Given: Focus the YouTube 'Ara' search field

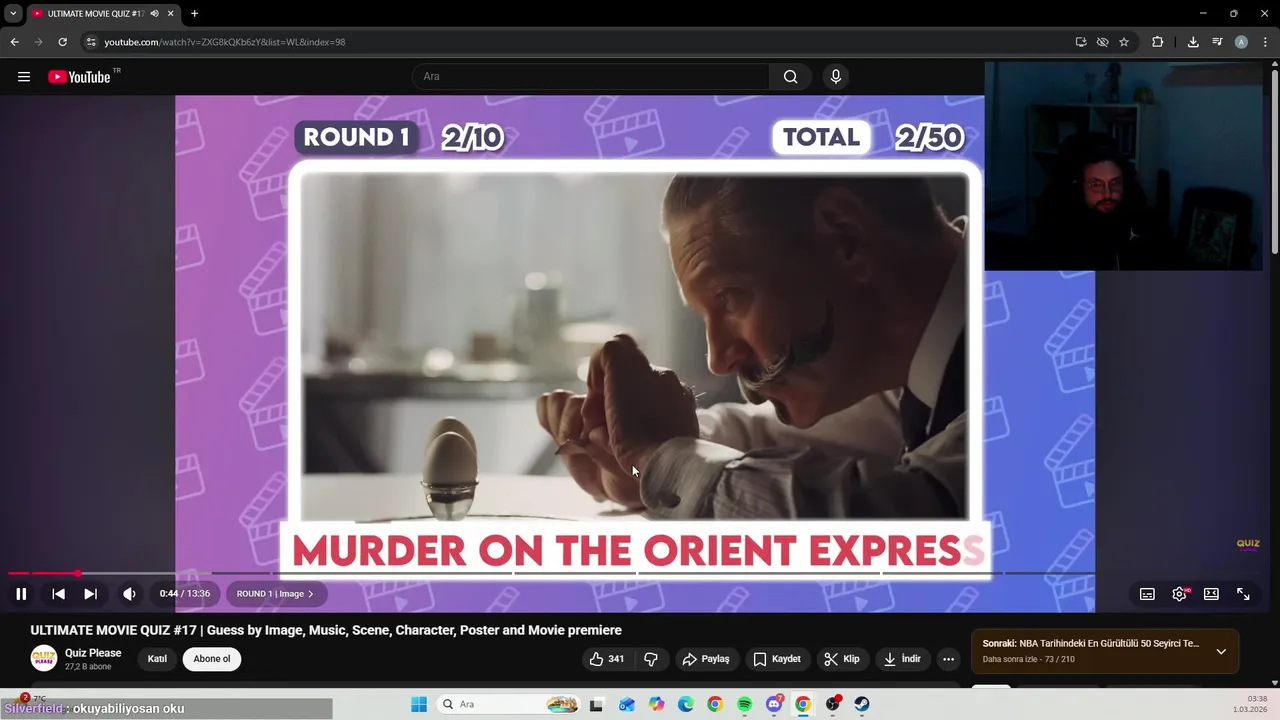Looking at the screenshot, I should [590, 77].
